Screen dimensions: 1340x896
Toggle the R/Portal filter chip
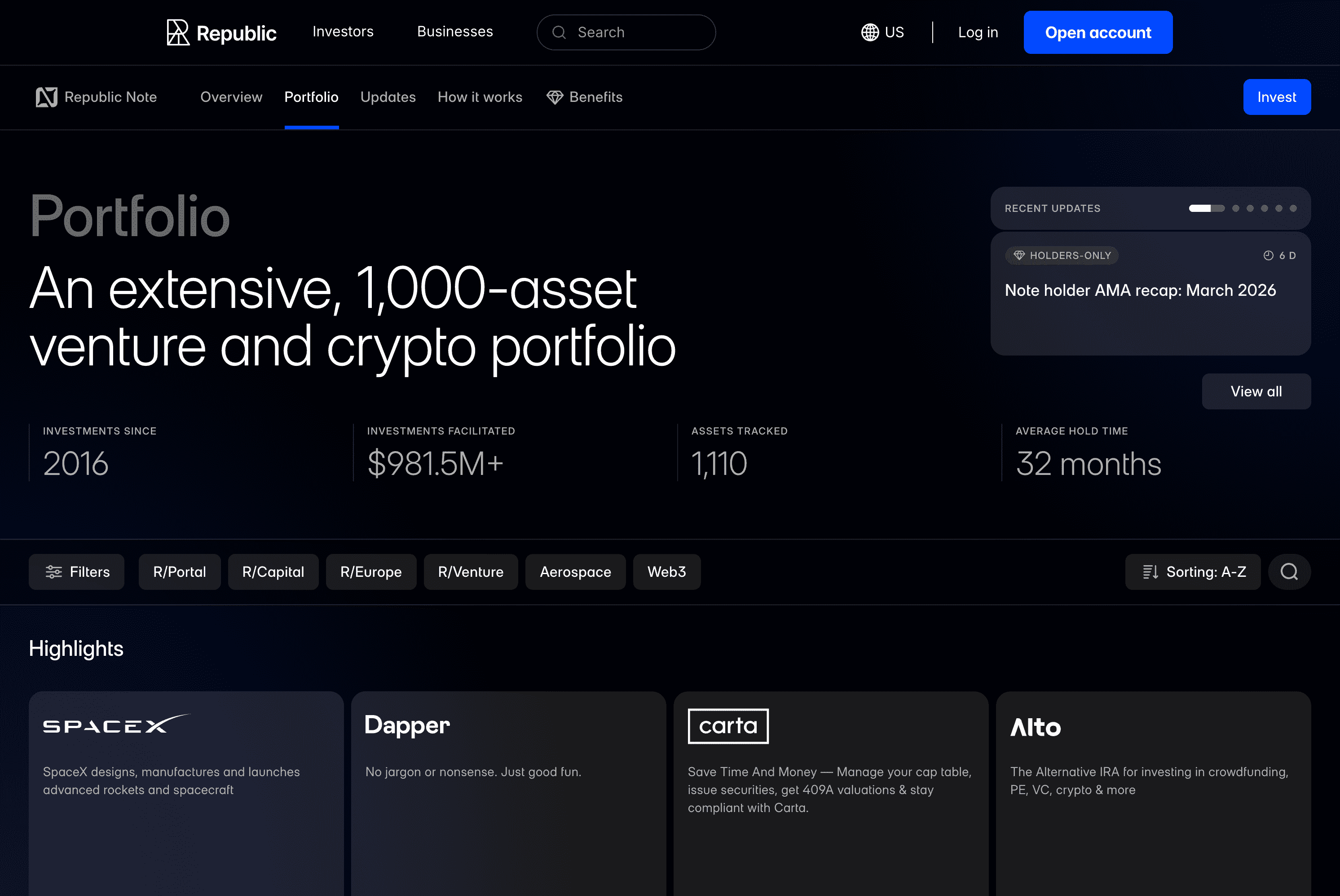coord(180,572)
